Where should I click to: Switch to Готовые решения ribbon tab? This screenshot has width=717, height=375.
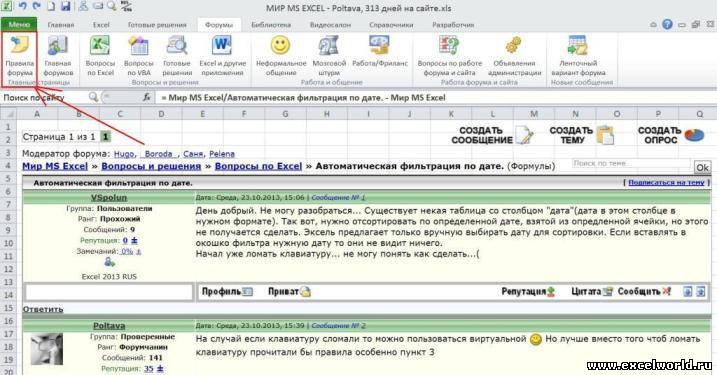[157, 25]
